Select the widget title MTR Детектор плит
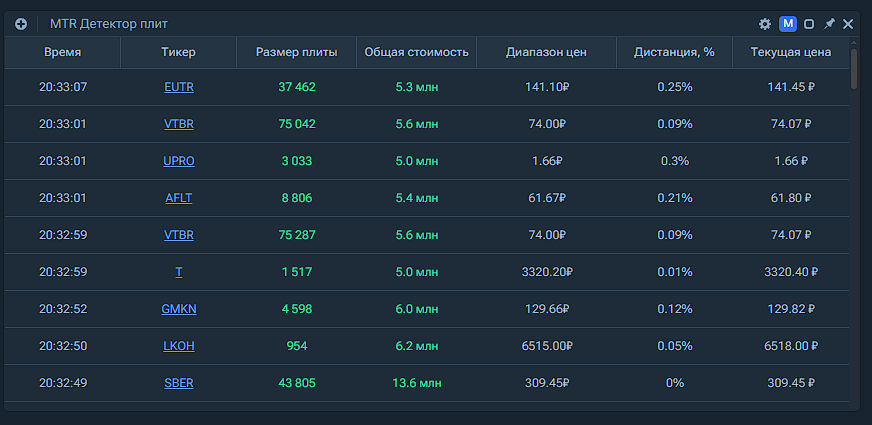 (109, 24)
